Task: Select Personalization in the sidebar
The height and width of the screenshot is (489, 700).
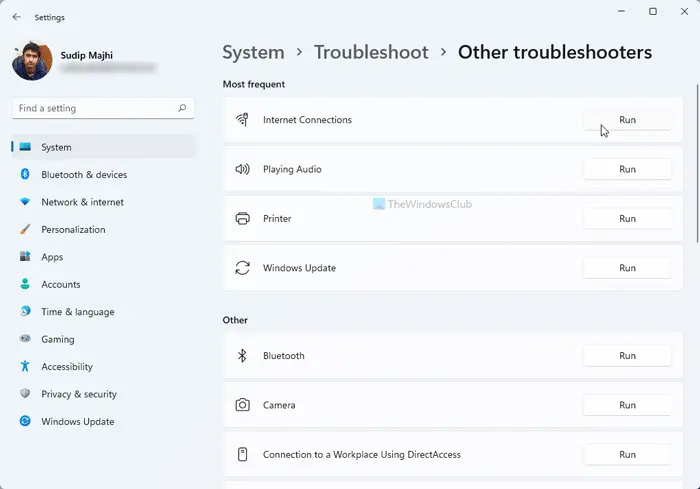Action: pyautogui.click(x=104, y=230)
